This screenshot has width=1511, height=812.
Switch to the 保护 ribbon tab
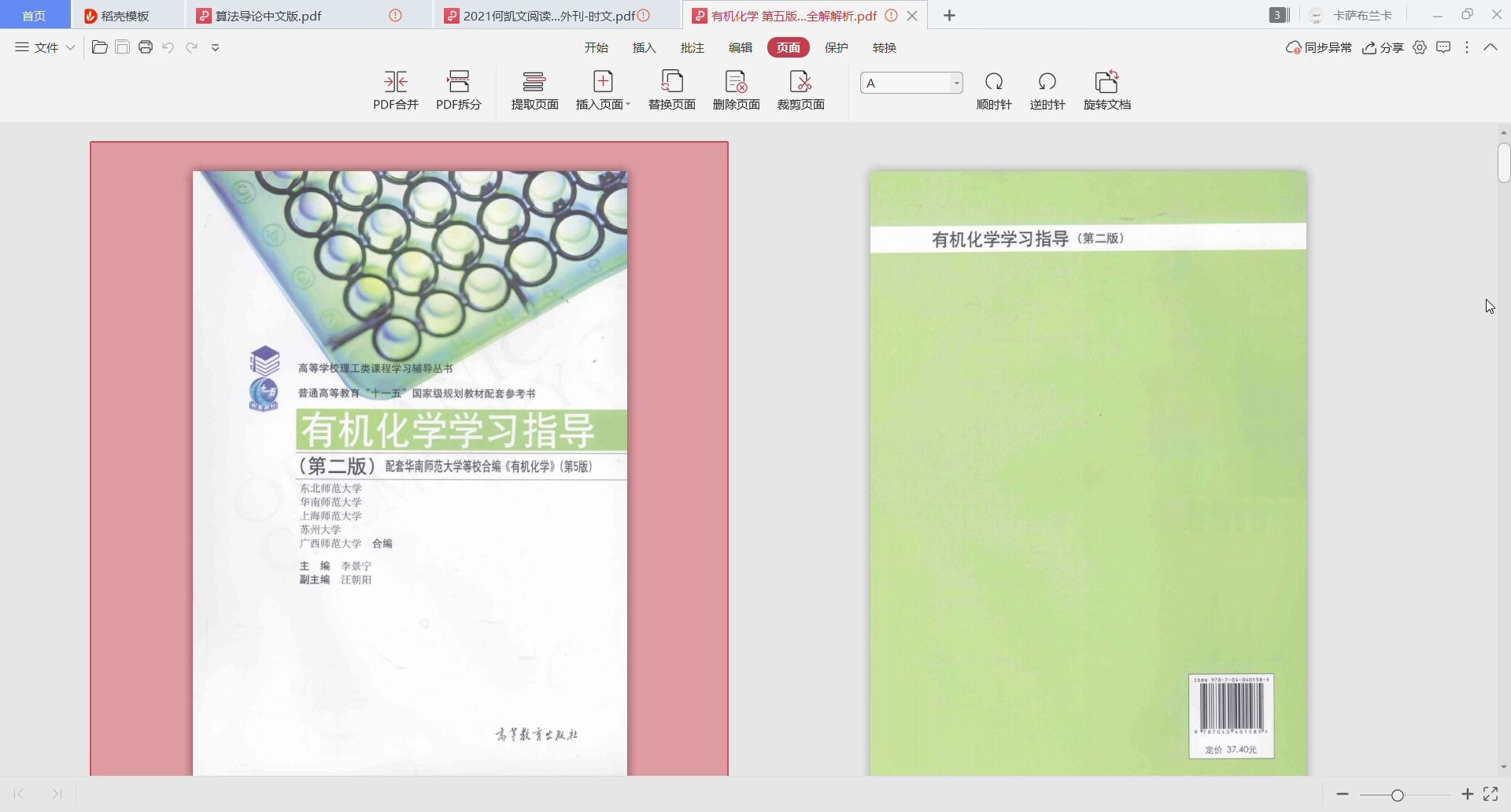pos(836,48)
